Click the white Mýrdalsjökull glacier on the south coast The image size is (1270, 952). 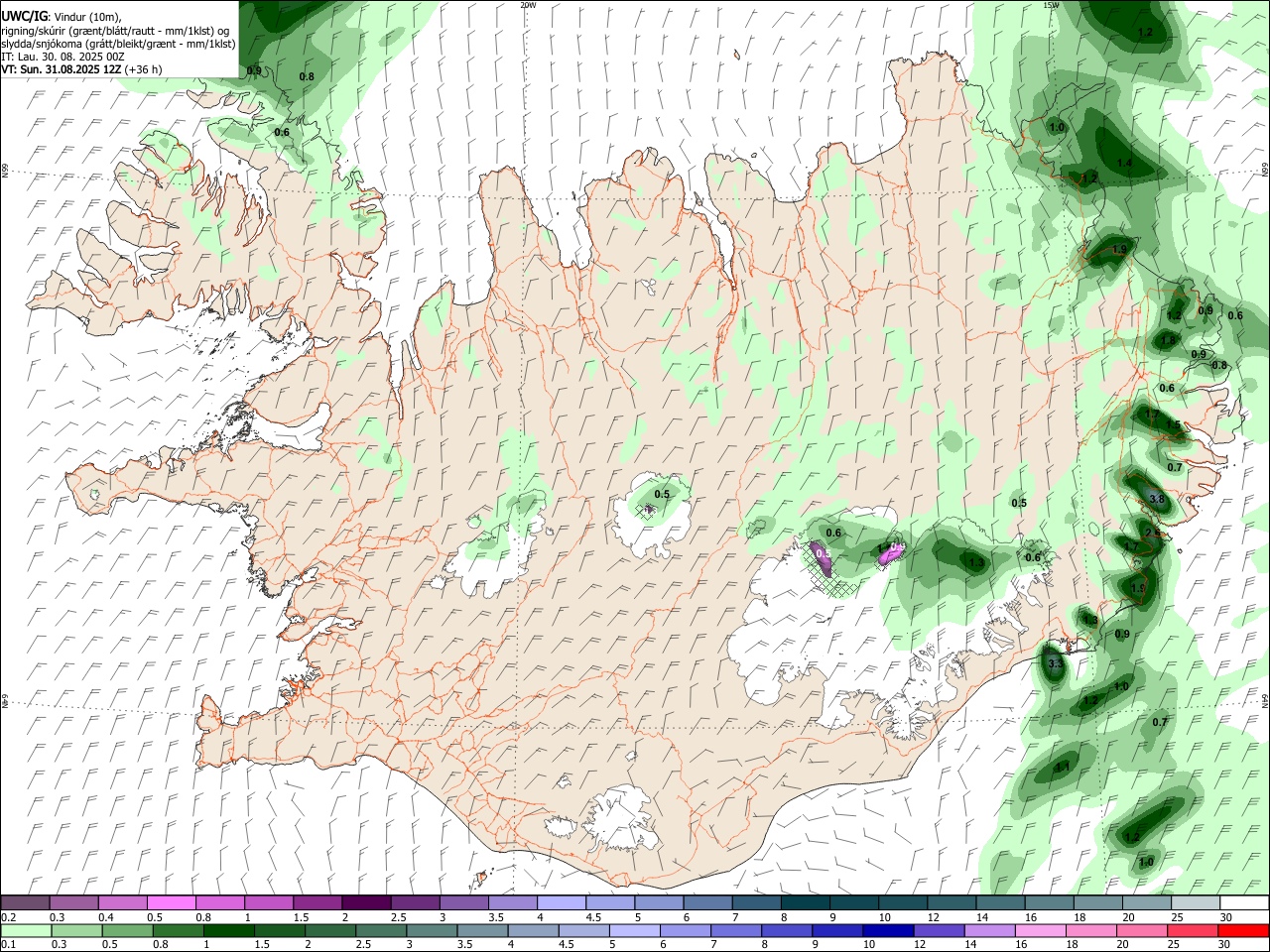coord(620,819)
